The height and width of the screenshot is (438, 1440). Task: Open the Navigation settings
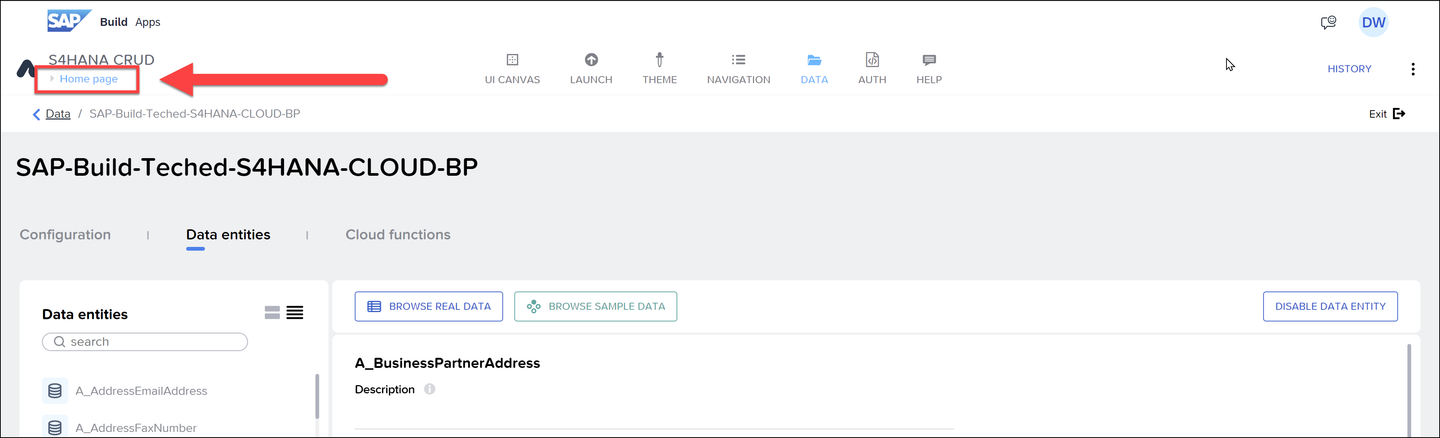pyautogui.click(x=738, y=69)
